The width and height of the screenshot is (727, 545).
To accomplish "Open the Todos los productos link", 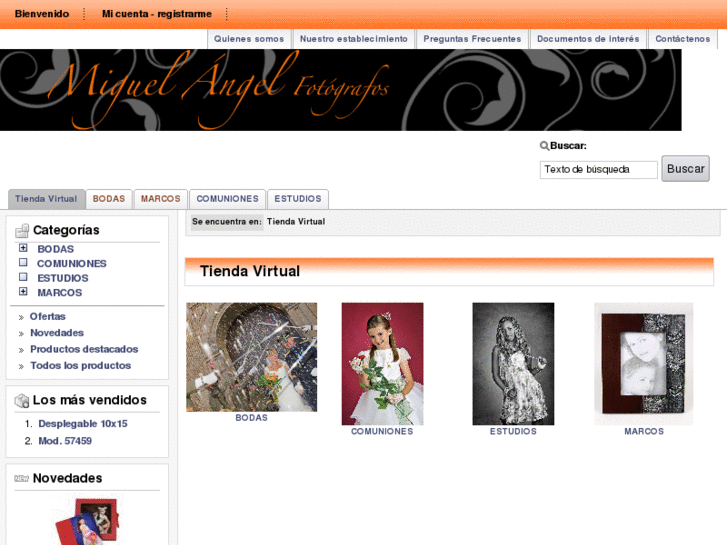I will tap(81, 365).
